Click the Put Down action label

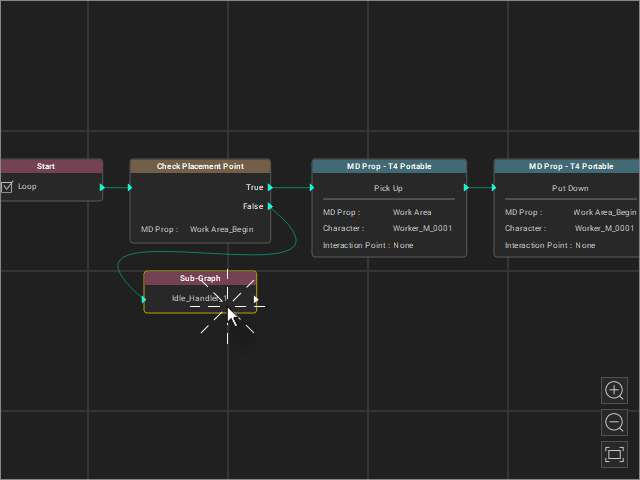point(570,188)
